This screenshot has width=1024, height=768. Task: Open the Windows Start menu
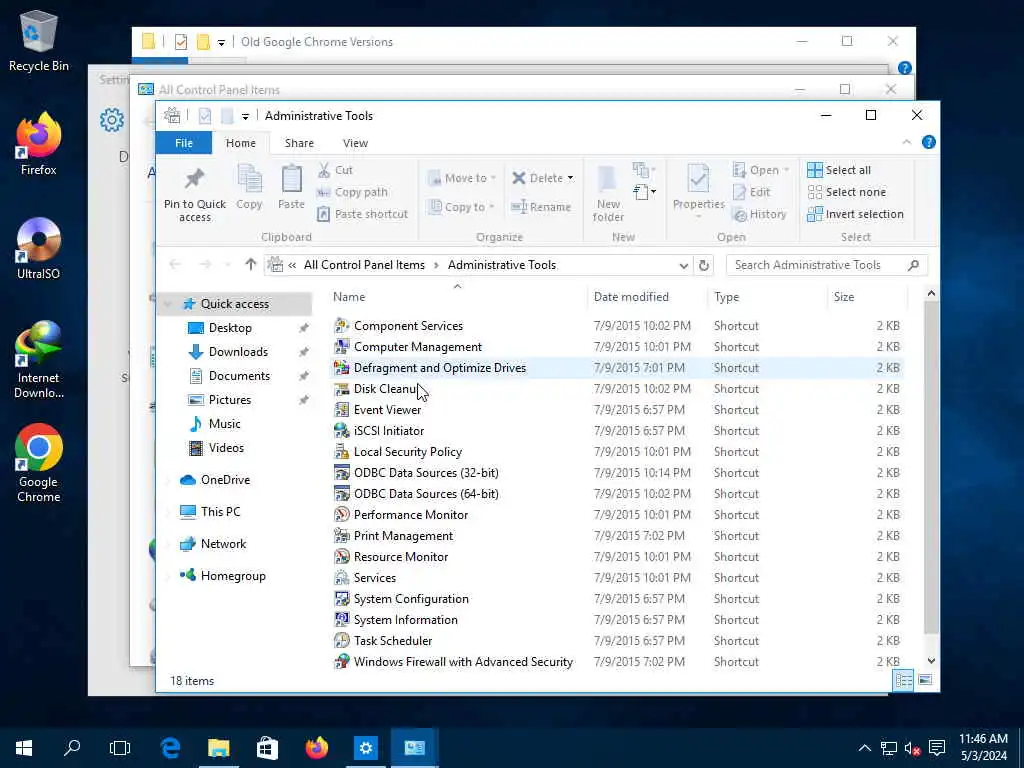point(24,748)
